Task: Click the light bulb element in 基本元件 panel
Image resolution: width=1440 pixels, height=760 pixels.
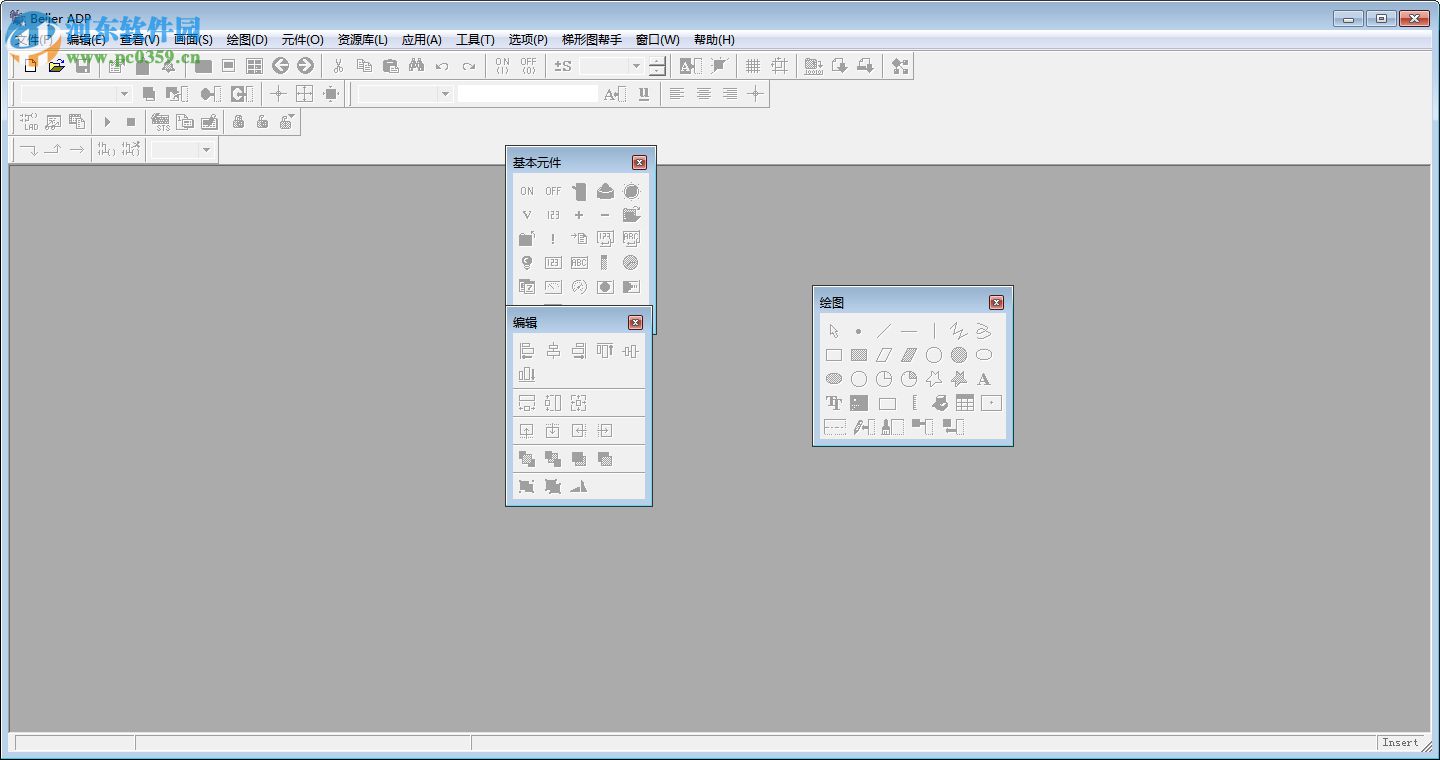Action: [x=527, y=263]
